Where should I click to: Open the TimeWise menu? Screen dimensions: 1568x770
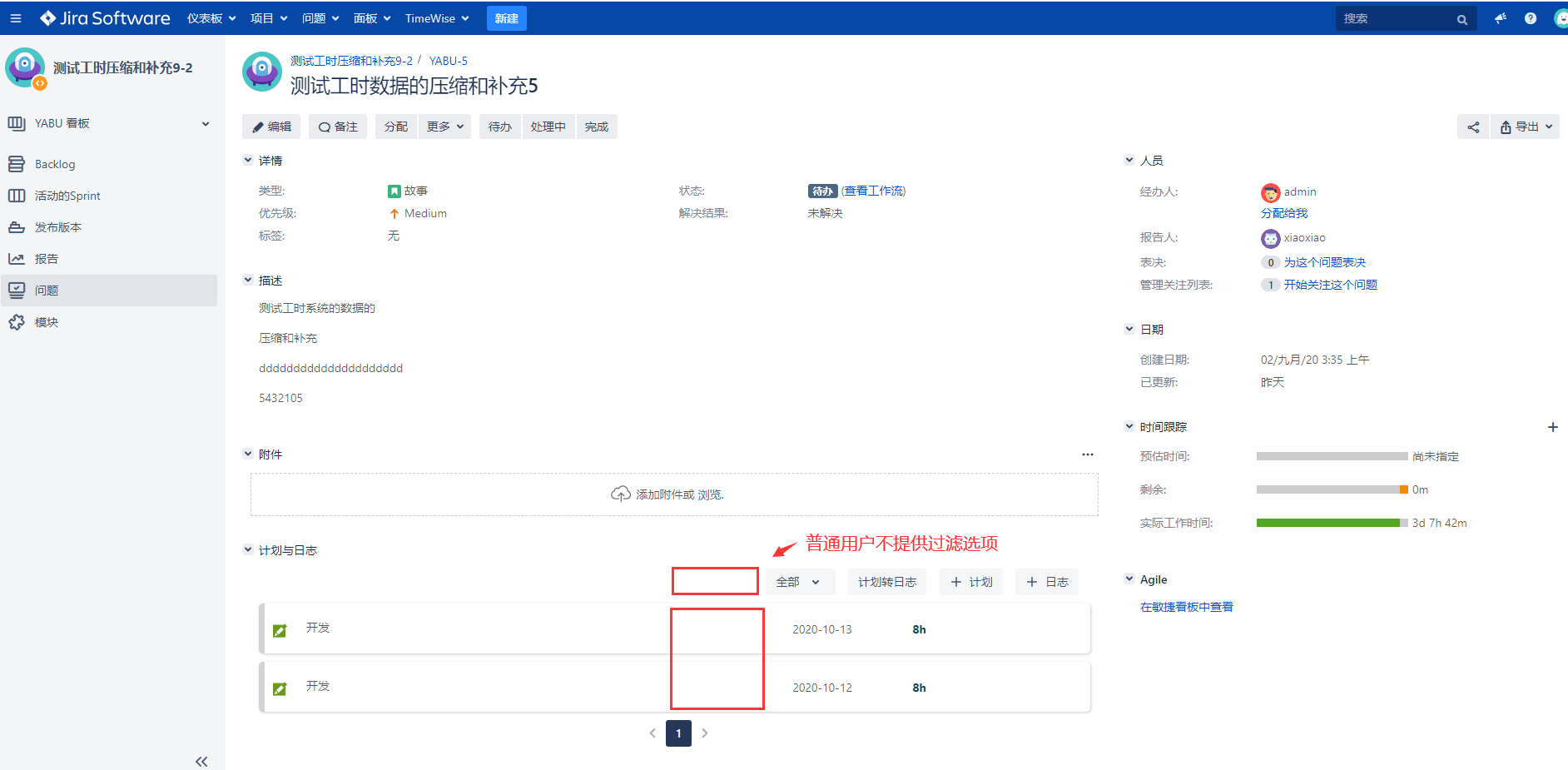click(437, 18)
